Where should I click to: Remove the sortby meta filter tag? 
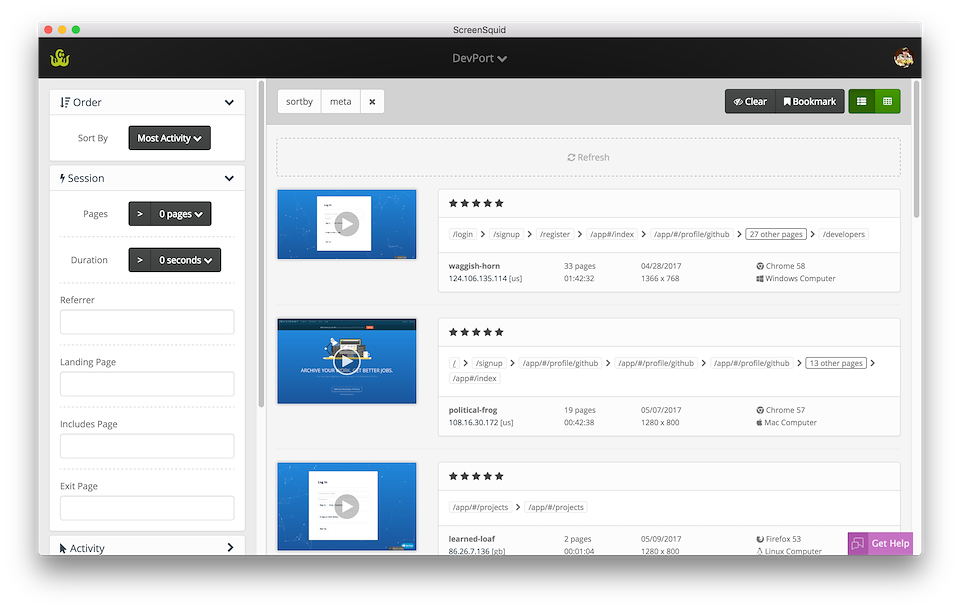(372, 101)
